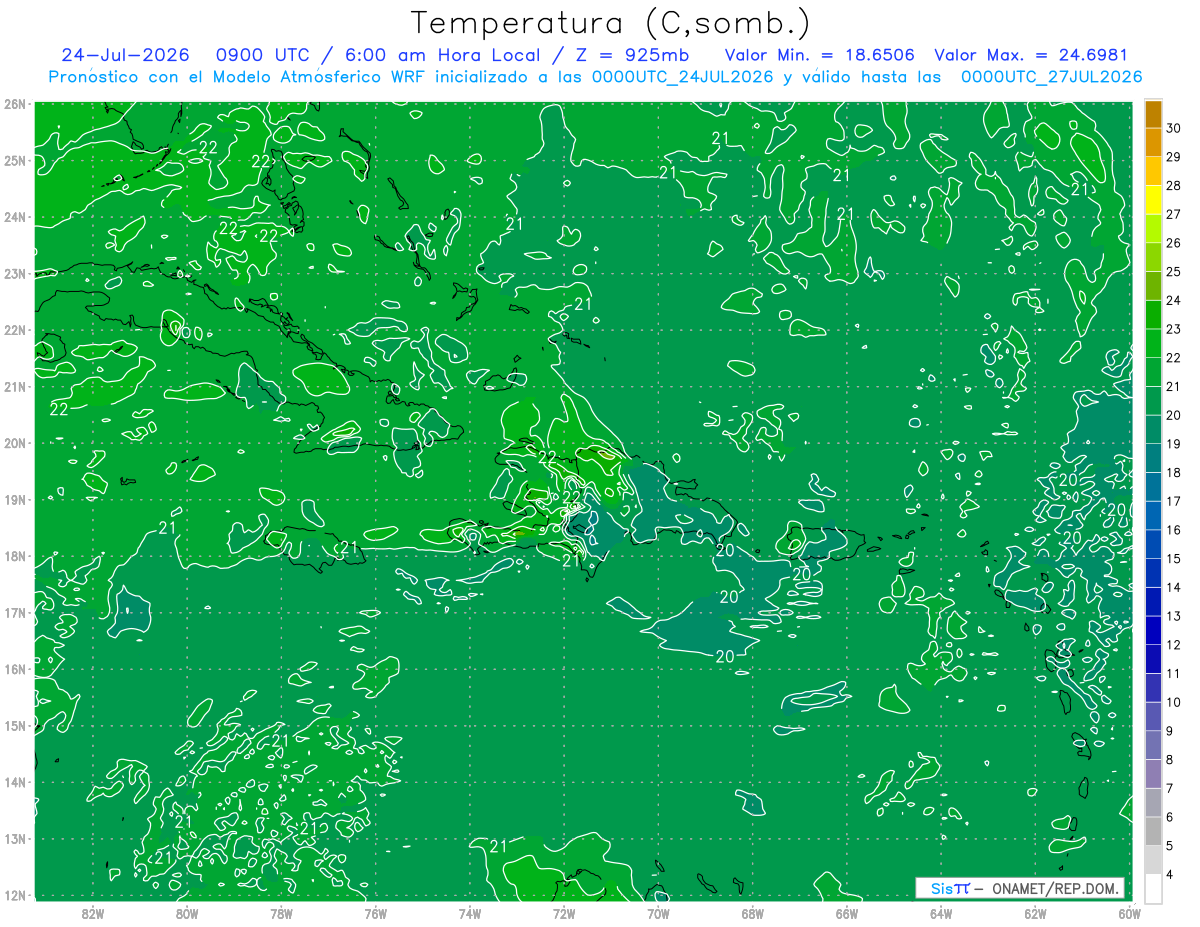Click the '60W' longitude axis label
The image size is (1200, 927).
[x=1130, y=912]
